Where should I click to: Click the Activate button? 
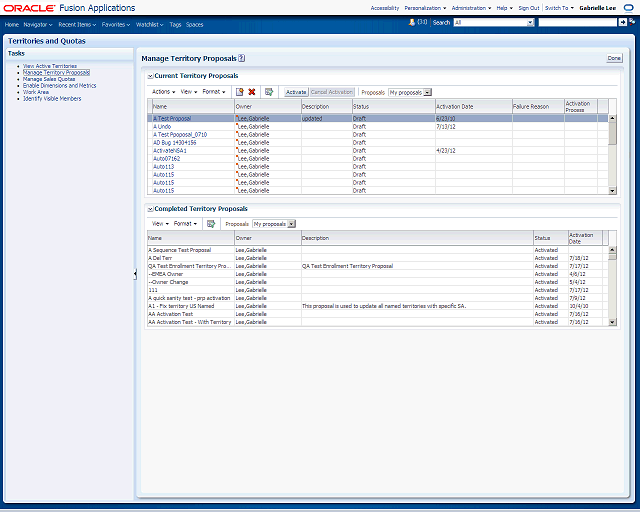(296, 92)
